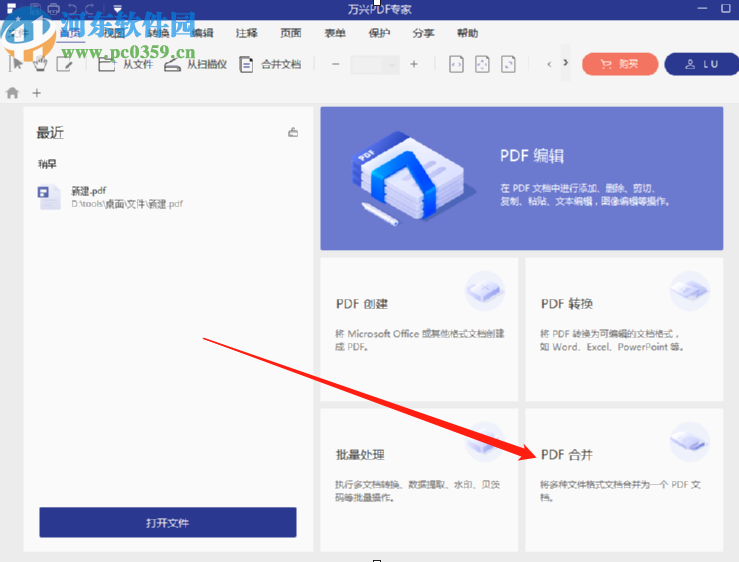Click the 新建.pdf file icon
Image resolution: width=739 pixels, height=562 pixels.
49,197
